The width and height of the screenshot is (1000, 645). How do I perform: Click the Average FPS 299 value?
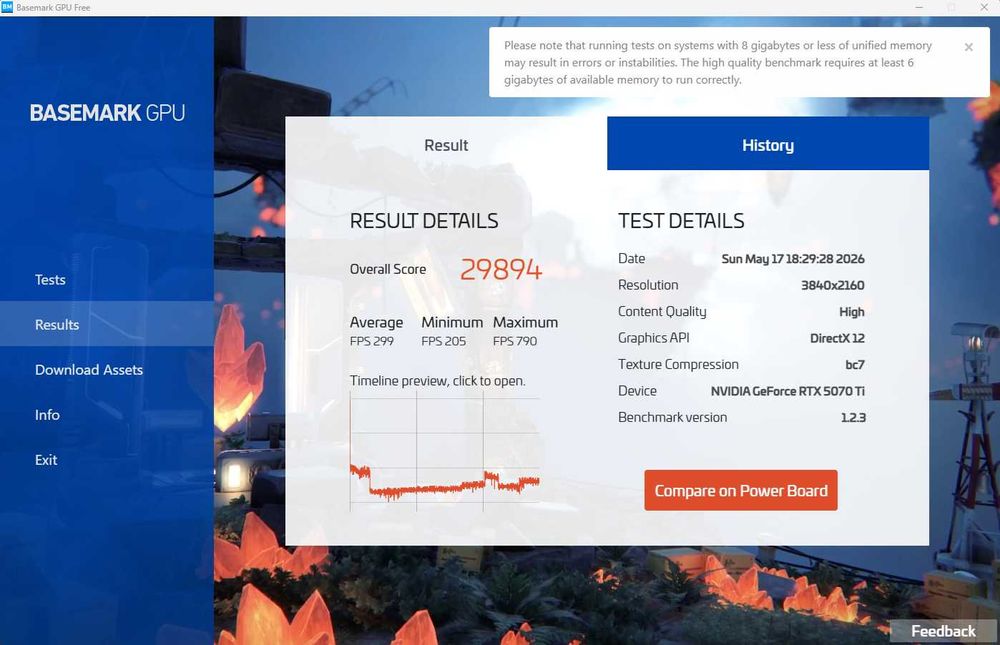tap(372, 341)
